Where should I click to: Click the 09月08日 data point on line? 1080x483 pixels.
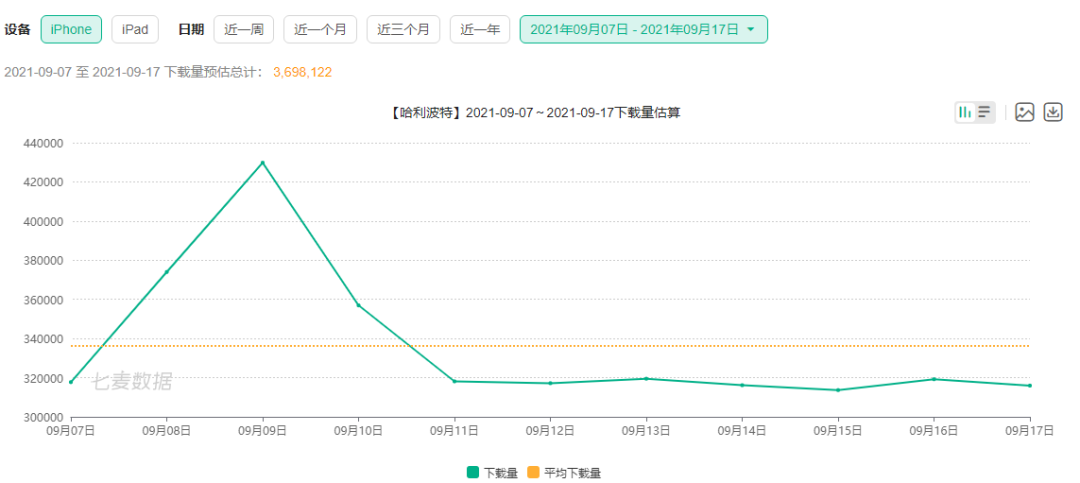tap(166, 272)
